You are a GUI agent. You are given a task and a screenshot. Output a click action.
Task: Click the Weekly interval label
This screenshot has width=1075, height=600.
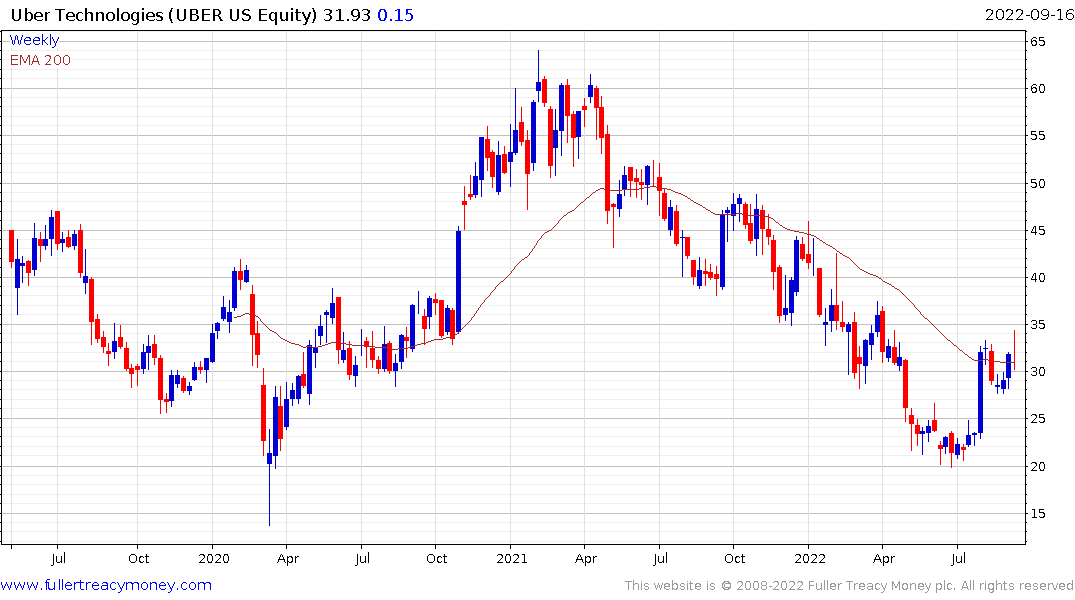tap(34, 40)
